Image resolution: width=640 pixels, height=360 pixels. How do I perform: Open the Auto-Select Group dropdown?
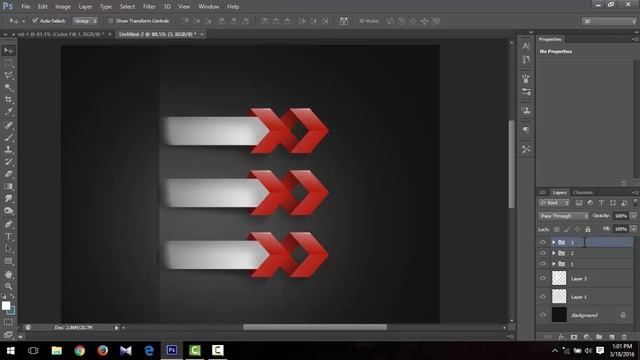85,21
